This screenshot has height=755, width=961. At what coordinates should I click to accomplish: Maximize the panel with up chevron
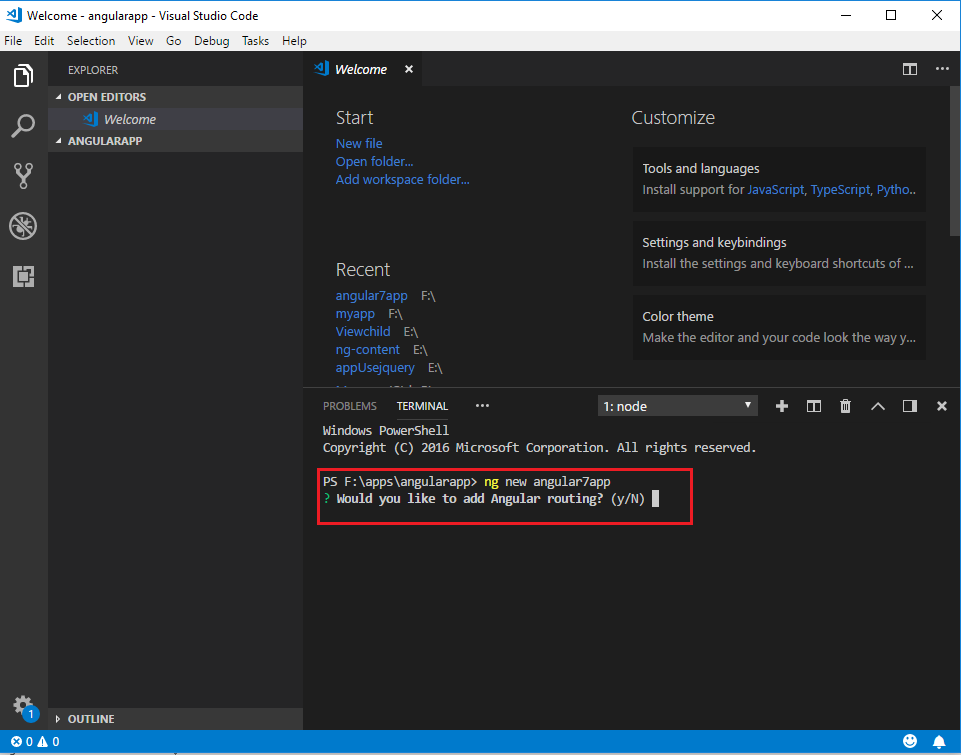pos(878,406)
